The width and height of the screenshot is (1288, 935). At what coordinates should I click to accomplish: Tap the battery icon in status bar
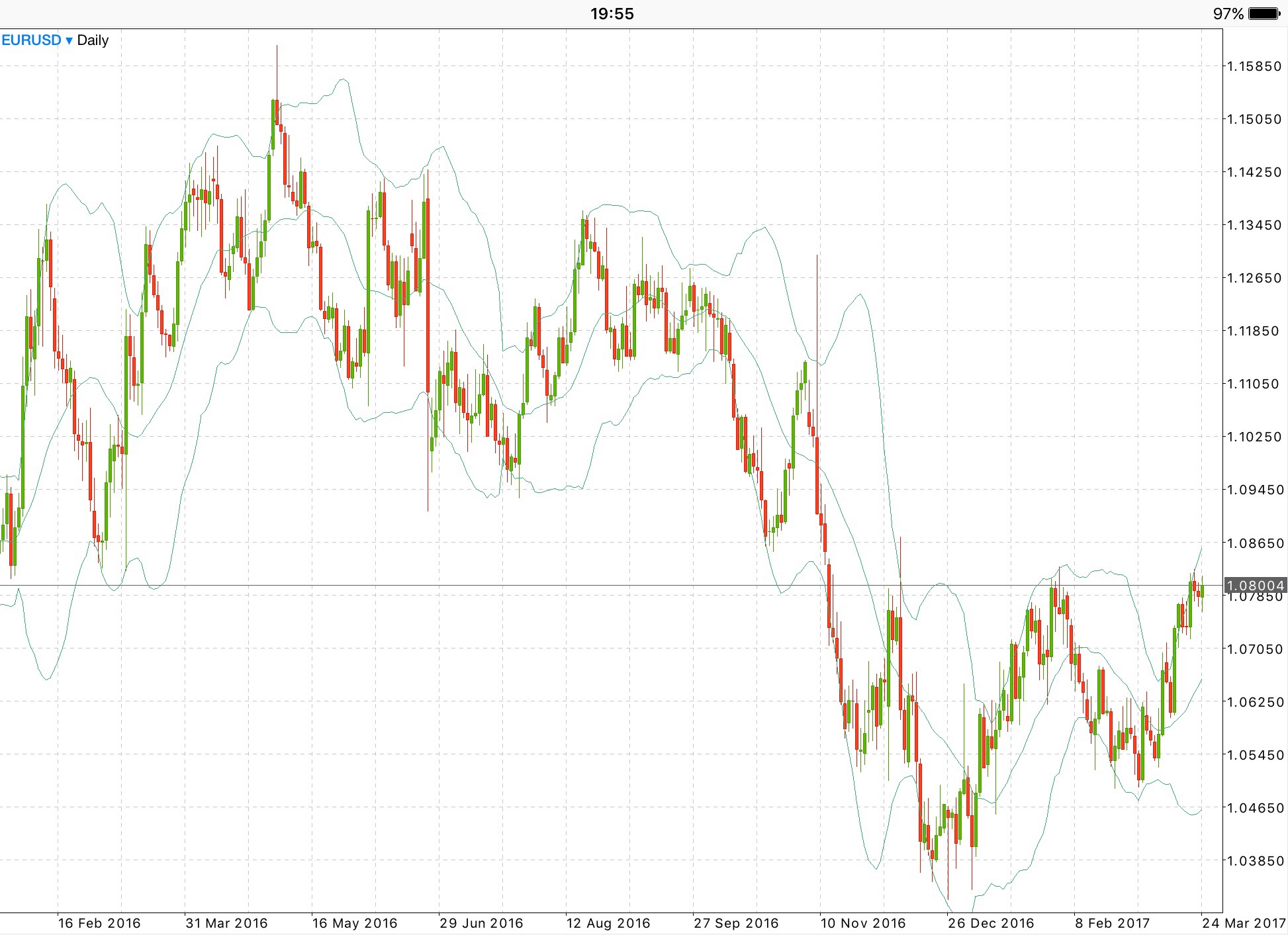tap(1265, 13)
